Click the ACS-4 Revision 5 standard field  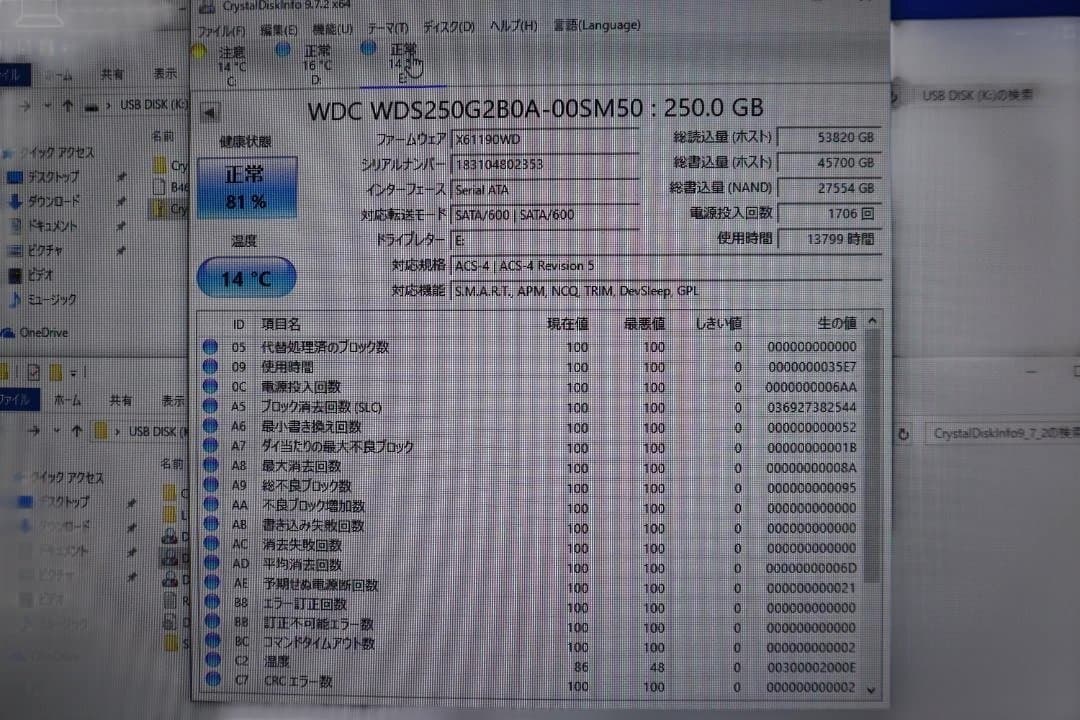point(665,265)
